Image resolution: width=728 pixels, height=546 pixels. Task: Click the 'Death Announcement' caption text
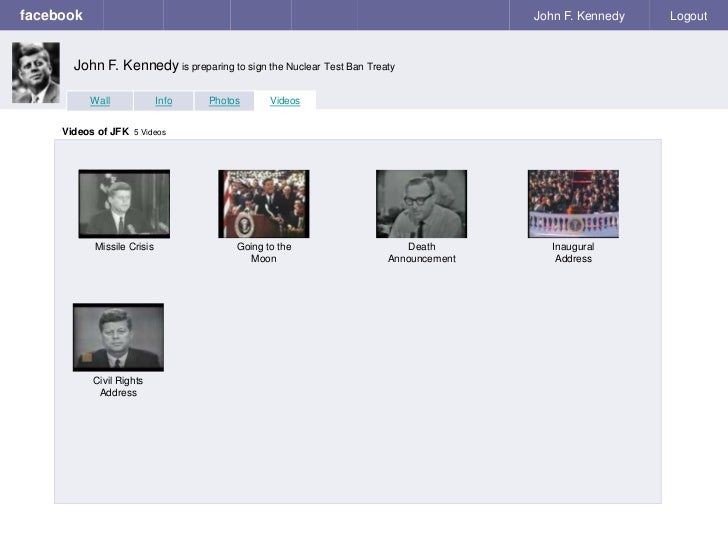pyautogui.click(x=422, y=253)
